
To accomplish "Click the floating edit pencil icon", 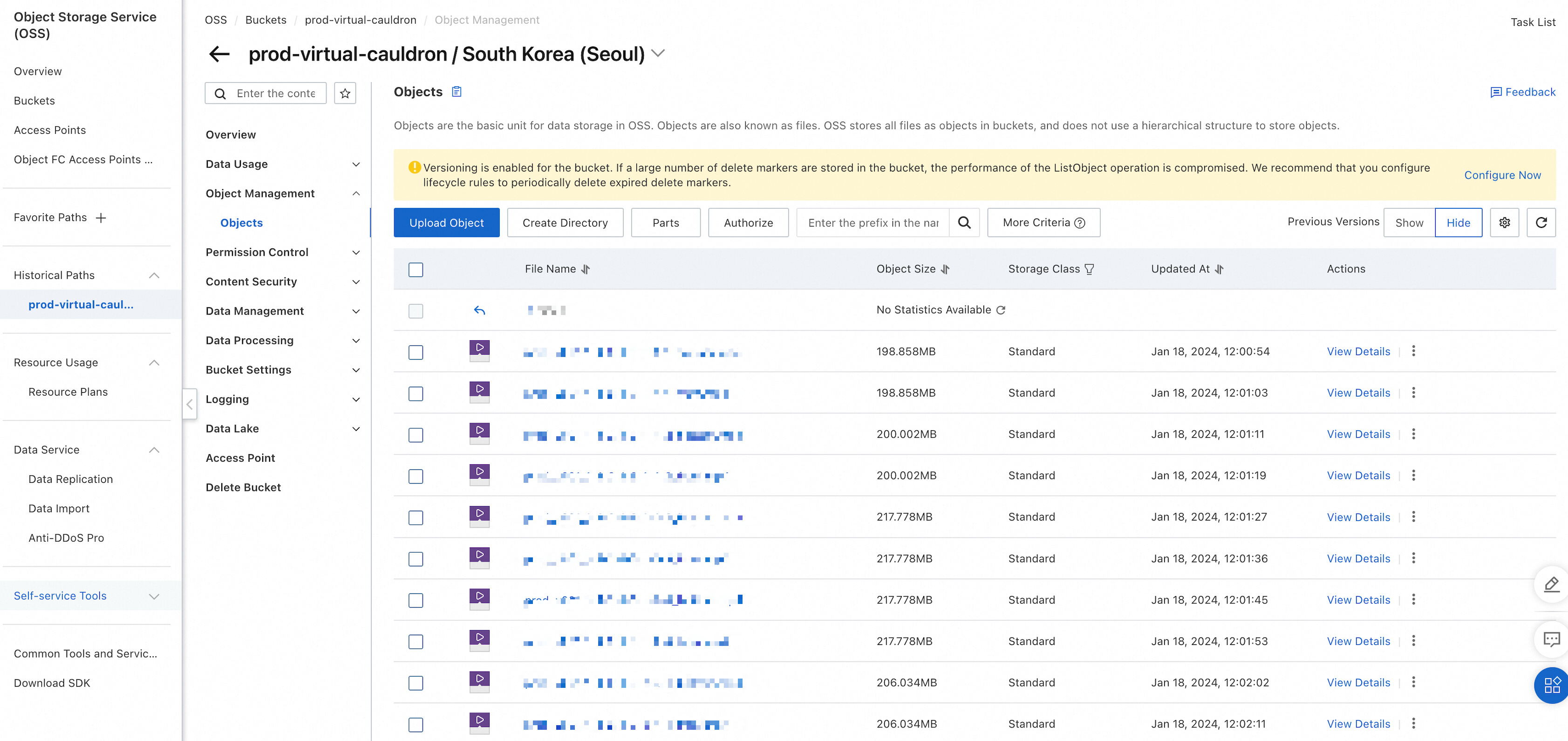I will (1552, 585).
